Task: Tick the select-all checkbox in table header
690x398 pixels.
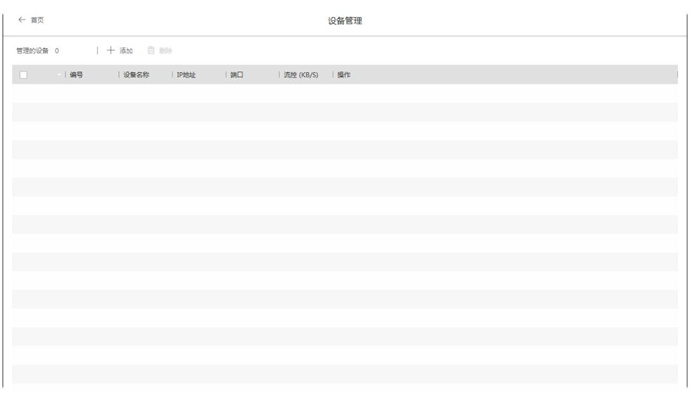Action: (x=23, y=75)
